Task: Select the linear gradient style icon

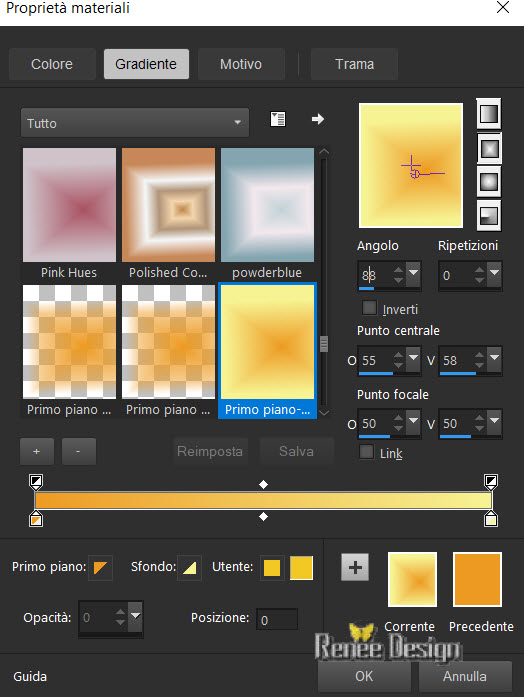Action: [488, 113]
